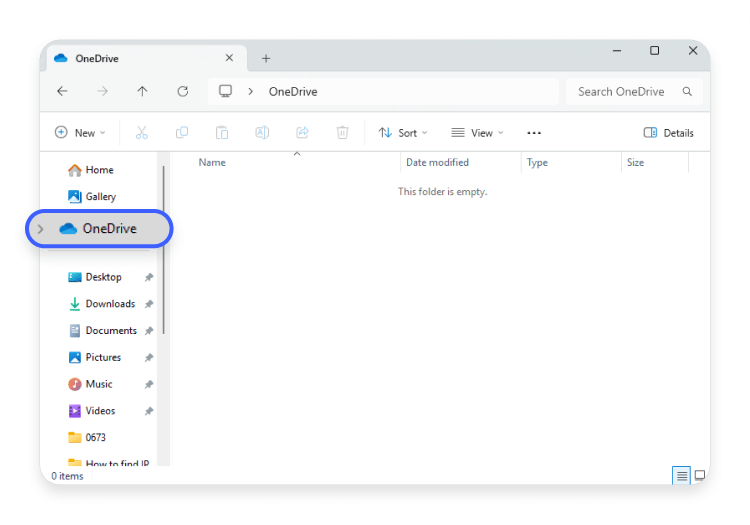This screenshot has width=750, height=525.
Task: Open the Sort dropdown menu
Action: click(403, 132)
